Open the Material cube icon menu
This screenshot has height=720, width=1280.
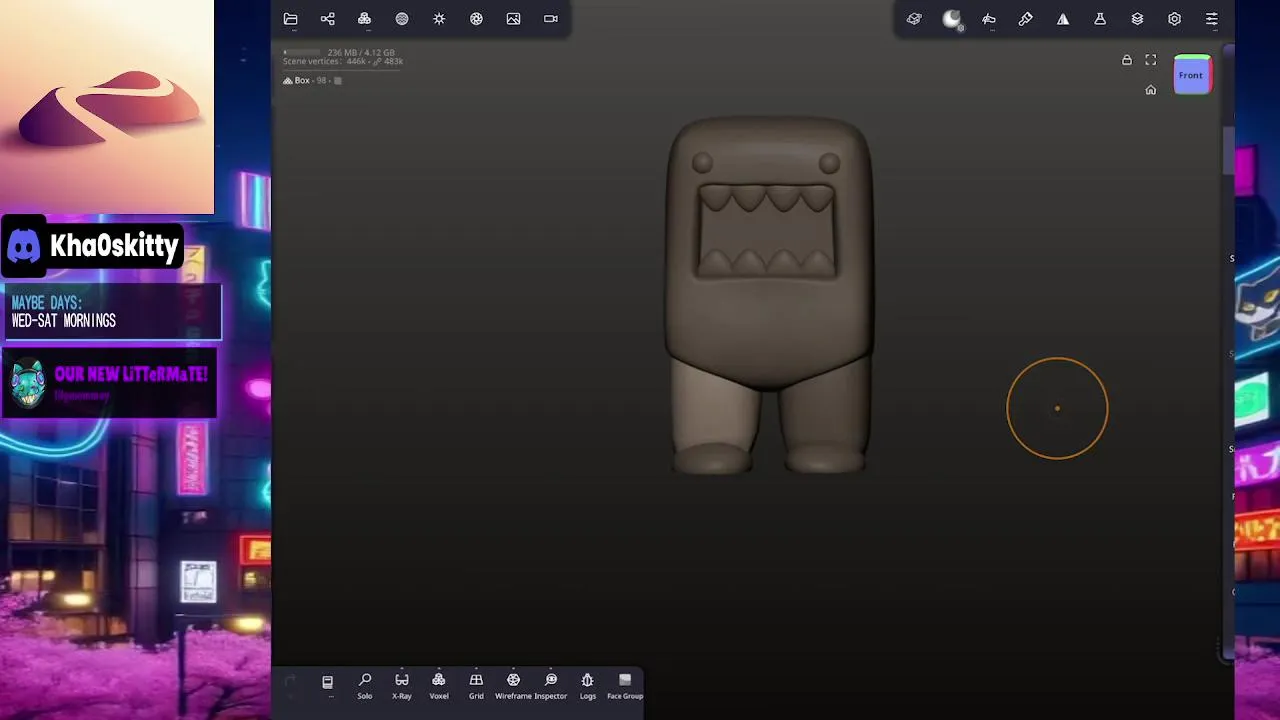(914, 19)
